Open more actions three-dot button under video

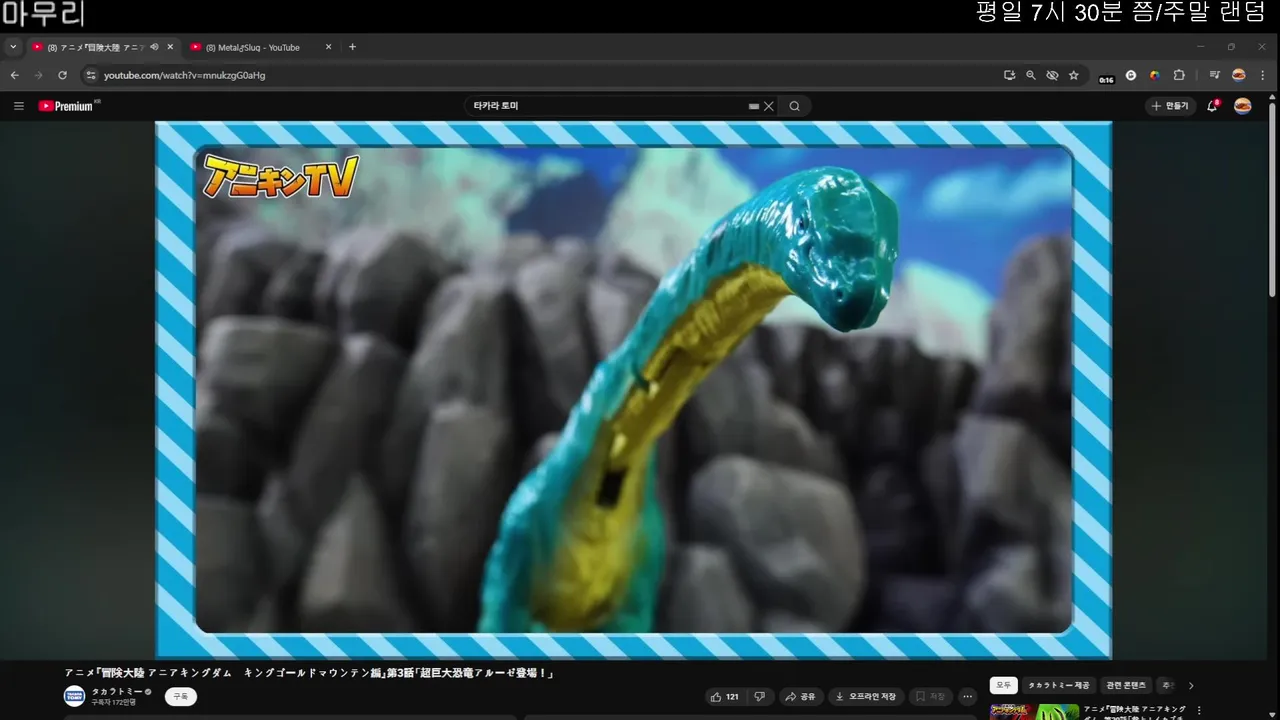pyautogui.click(x=967, y=696)
